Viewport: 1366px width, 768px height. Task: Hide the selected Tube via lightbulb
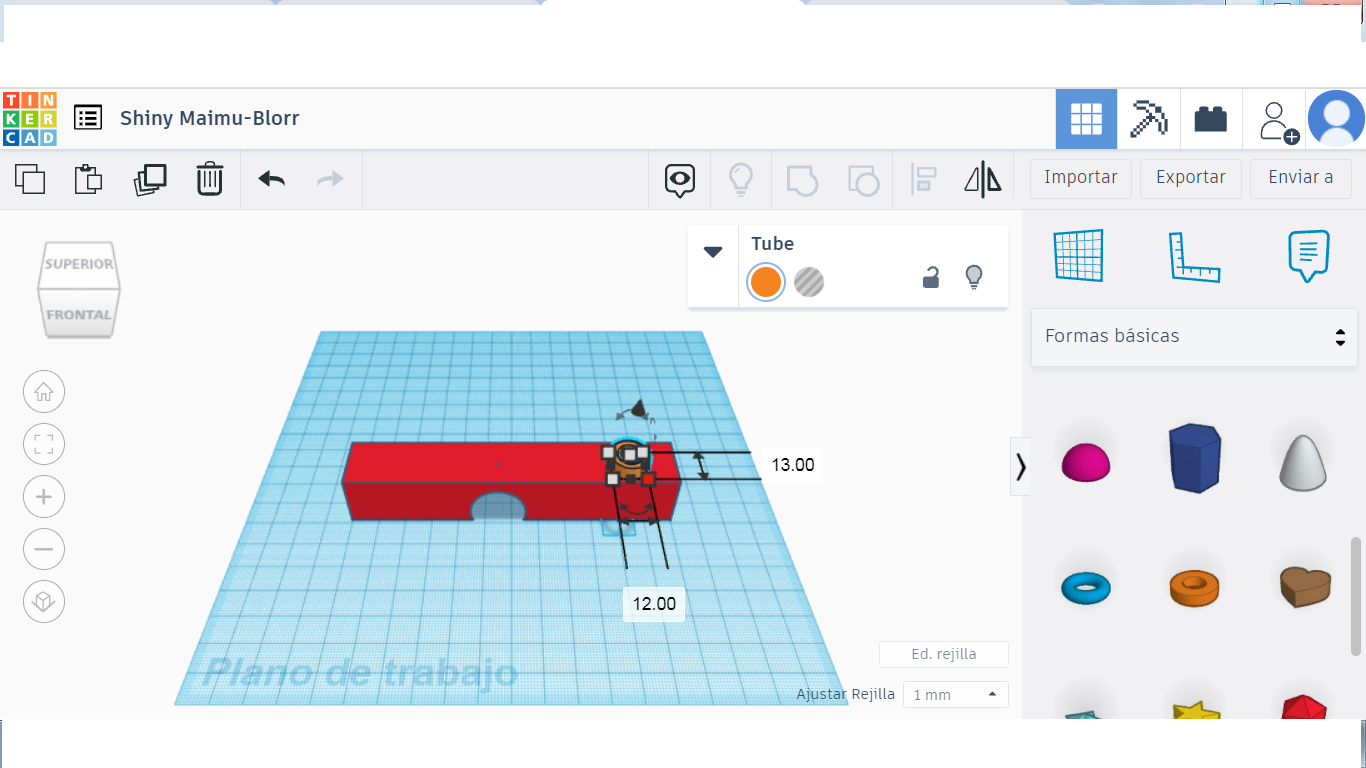tap(974, 278)
